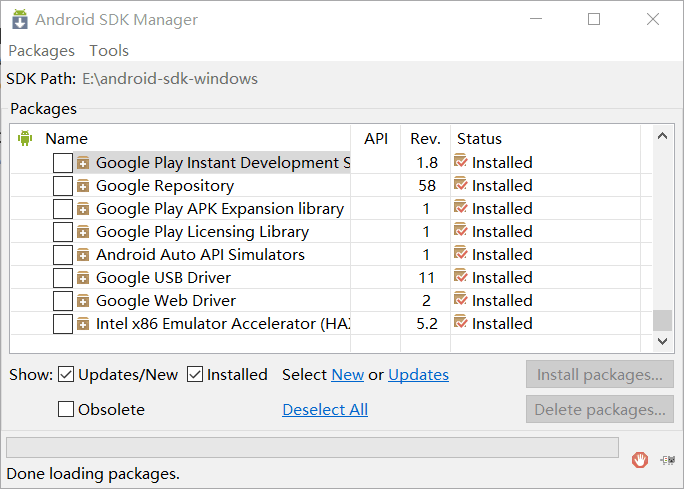This screenshot has height=489, width=684.
Task: Click the Rev. column header
Action: click(x=425, y=139)
